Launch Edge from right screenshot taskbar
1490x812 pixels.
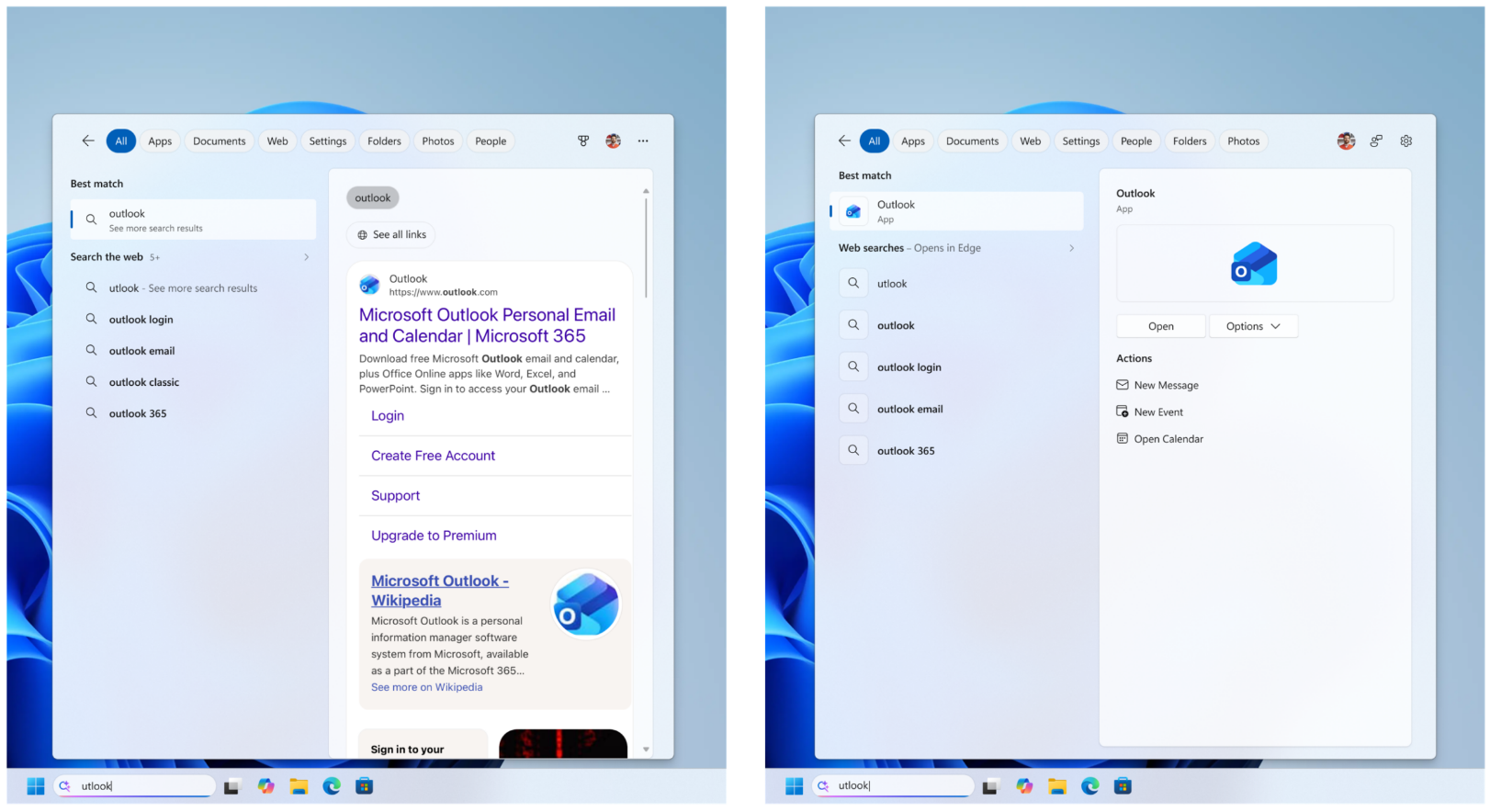point(1090,786)
